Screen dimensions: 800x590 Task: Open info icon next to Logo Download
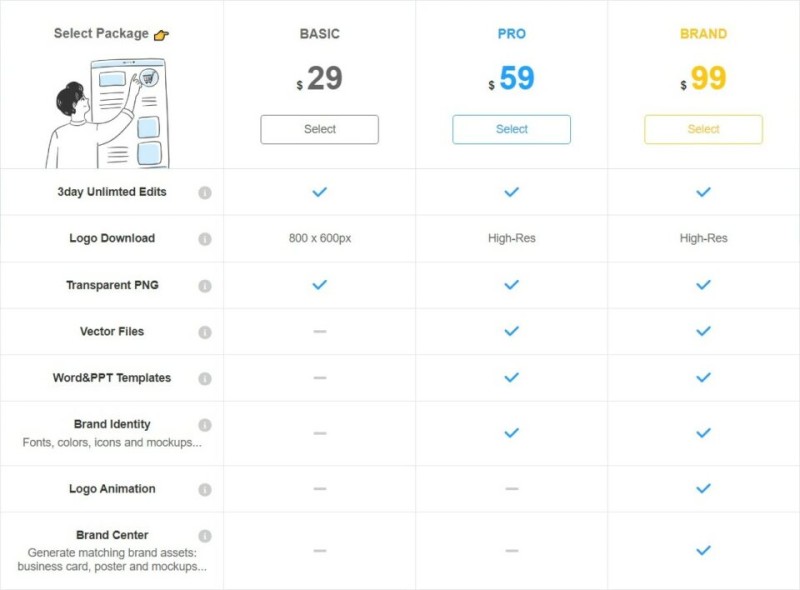pos(205,239)
